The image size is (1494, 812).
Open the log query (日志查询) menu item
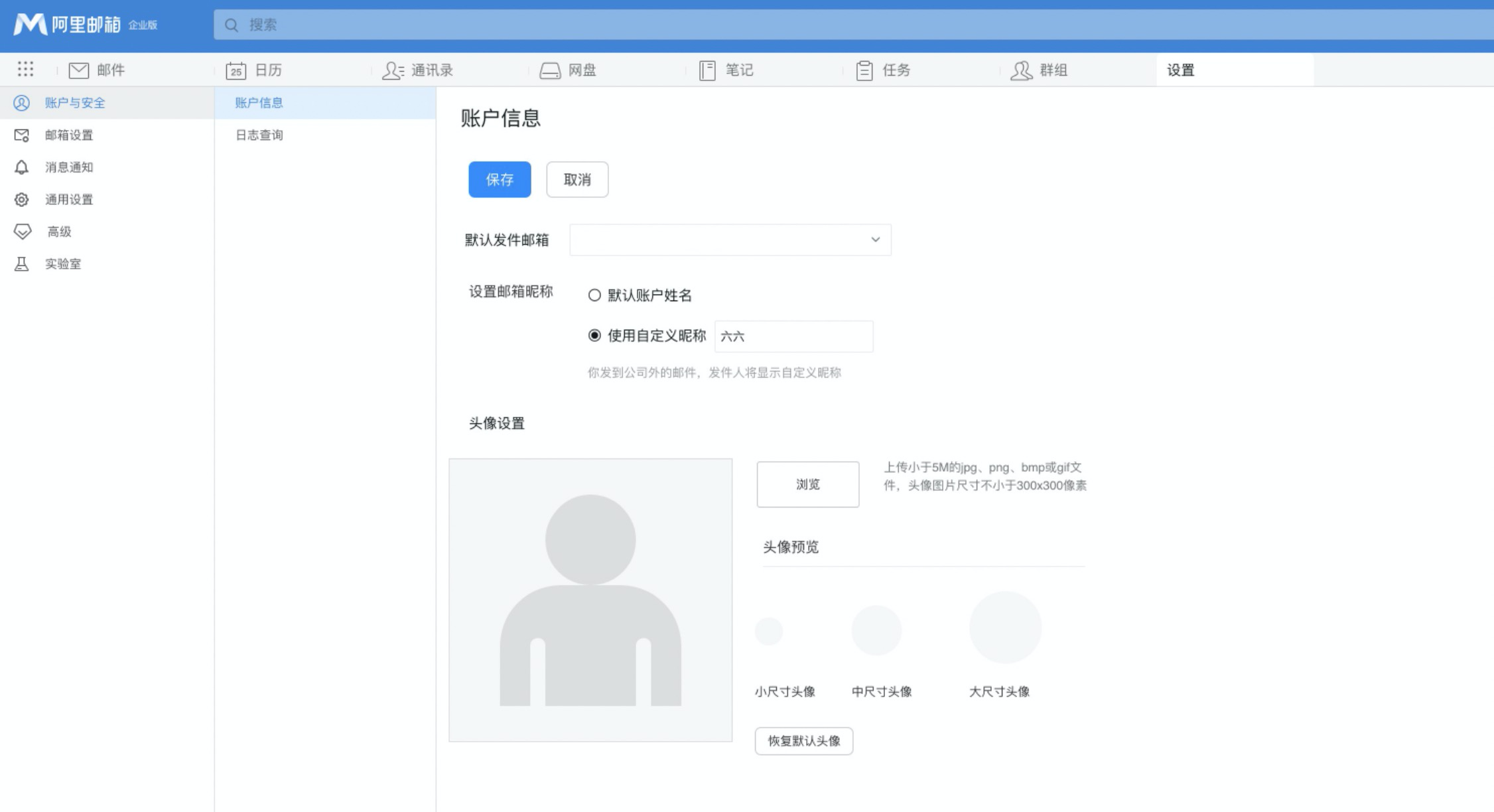coord(259,135)
